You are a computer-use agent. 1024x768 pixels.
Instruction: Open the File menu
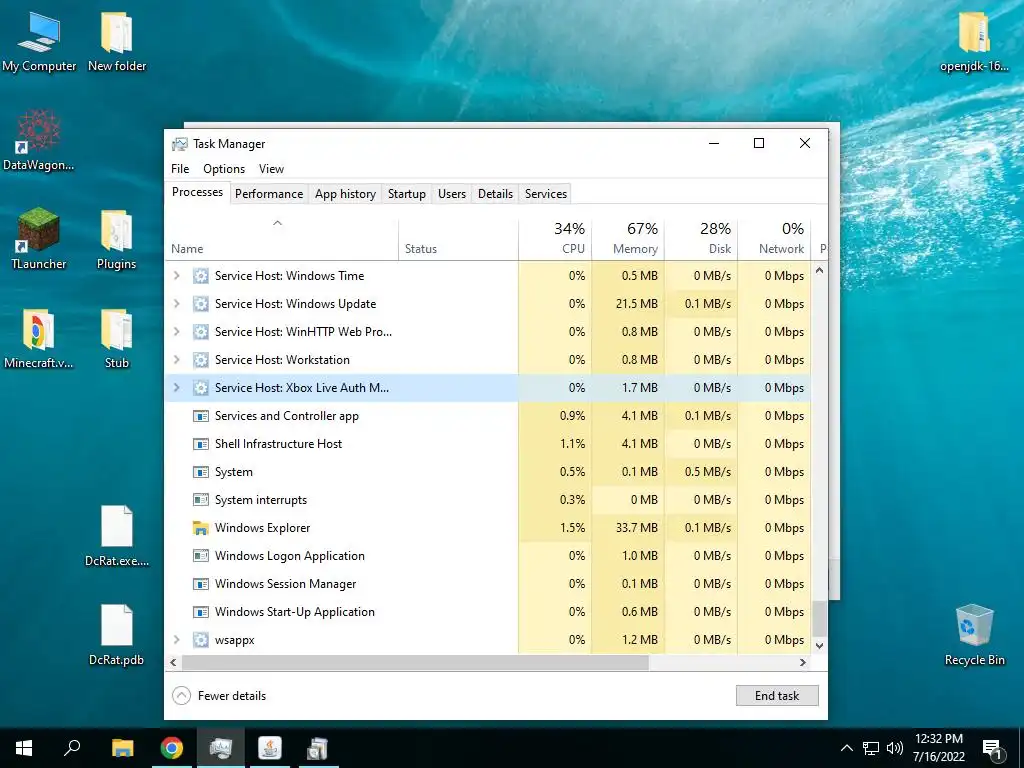[x=180, y=168]
